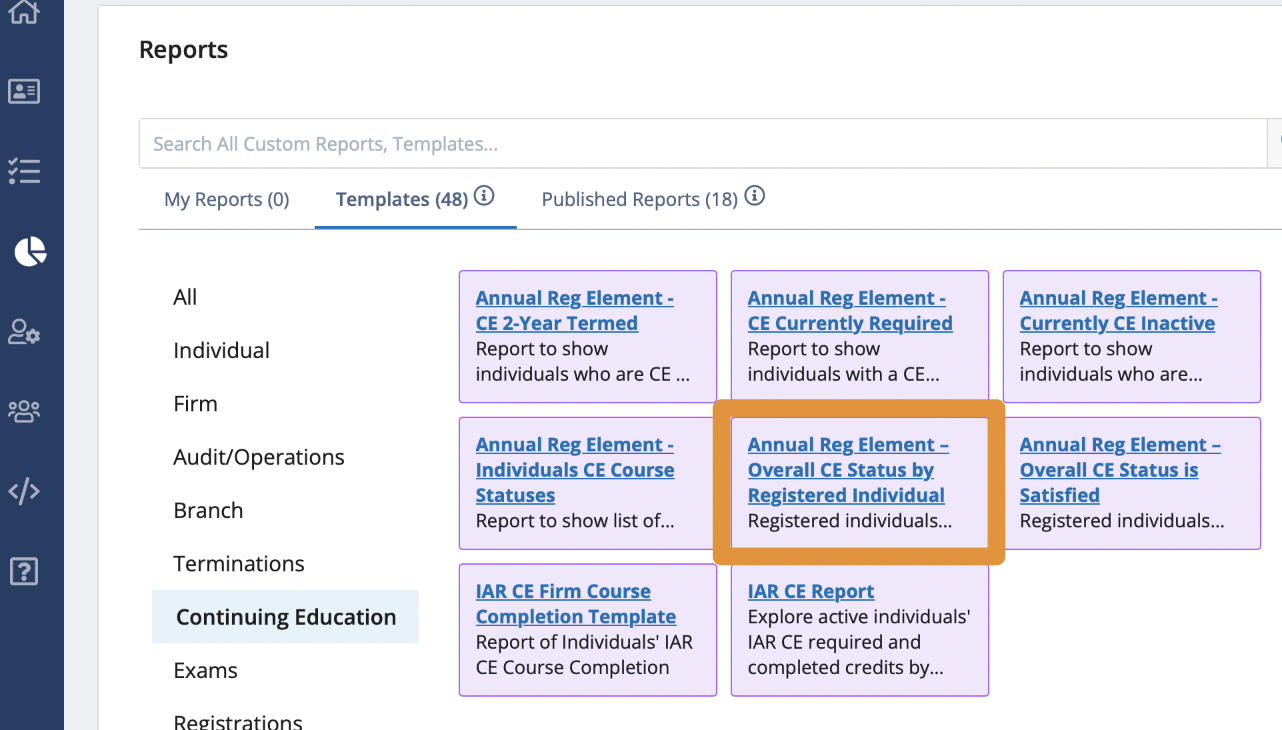Switch to Published Reports (18) tab
1282x730 pixels.
click(640, 199)
